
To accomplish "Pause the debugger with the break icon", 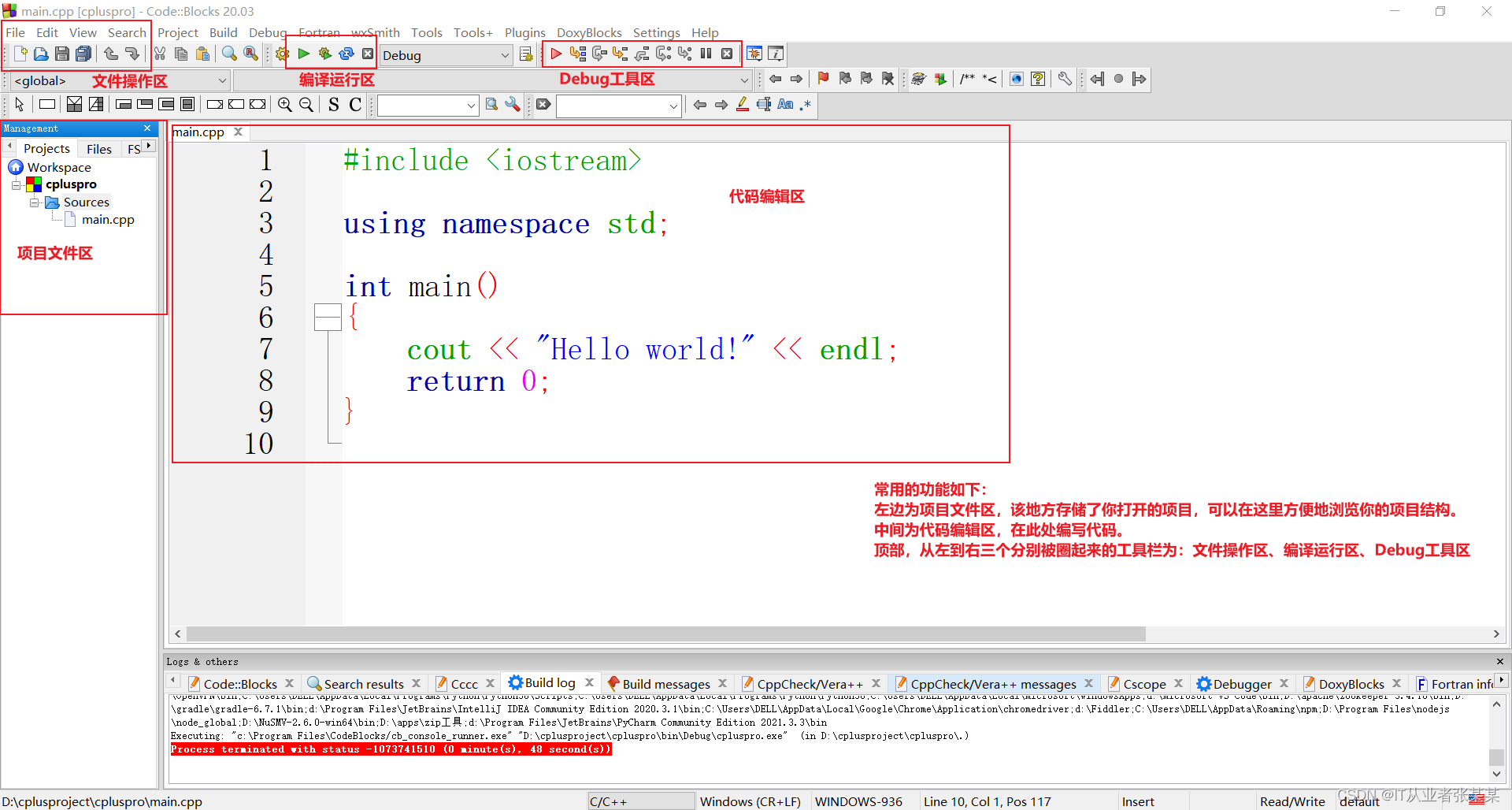I will click(x=706, y=54).
